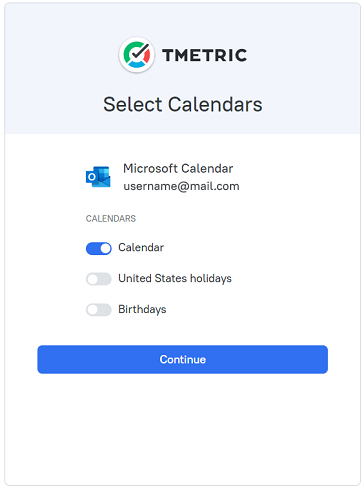
Task: Enable the United States holidays toggle
Action: tap(99, 279)
